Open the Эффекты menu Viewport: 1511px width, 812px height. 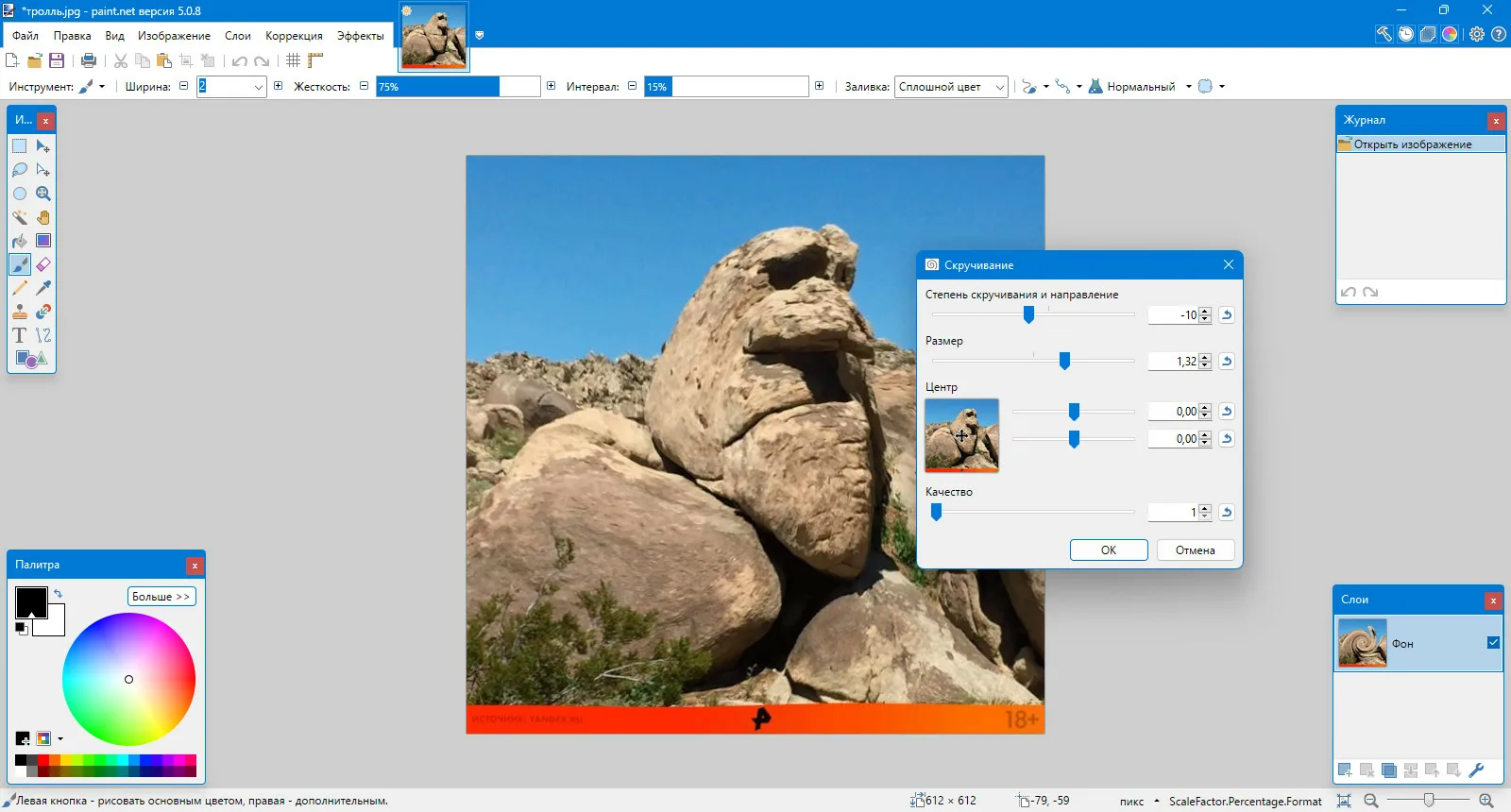click(x=360, y=36)
